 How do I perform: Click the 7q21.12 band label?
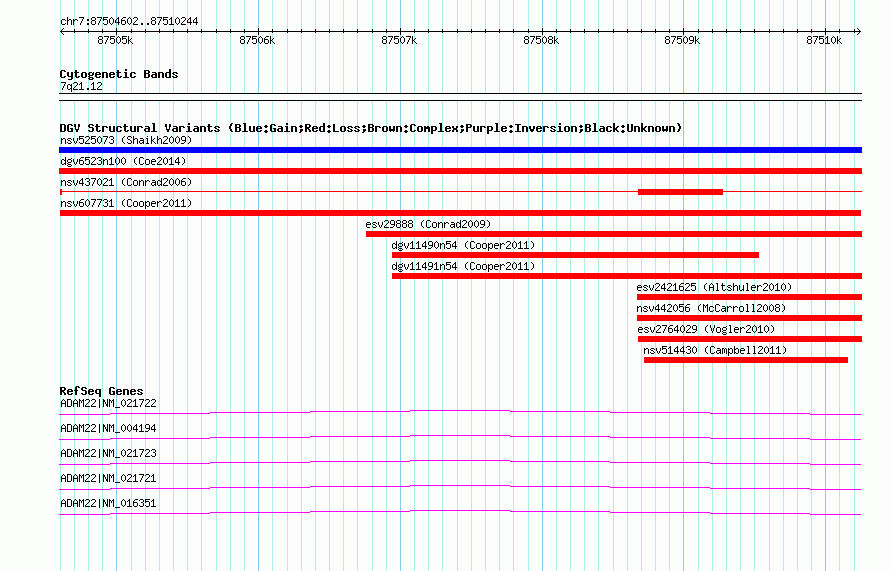[x=81, y=86]
